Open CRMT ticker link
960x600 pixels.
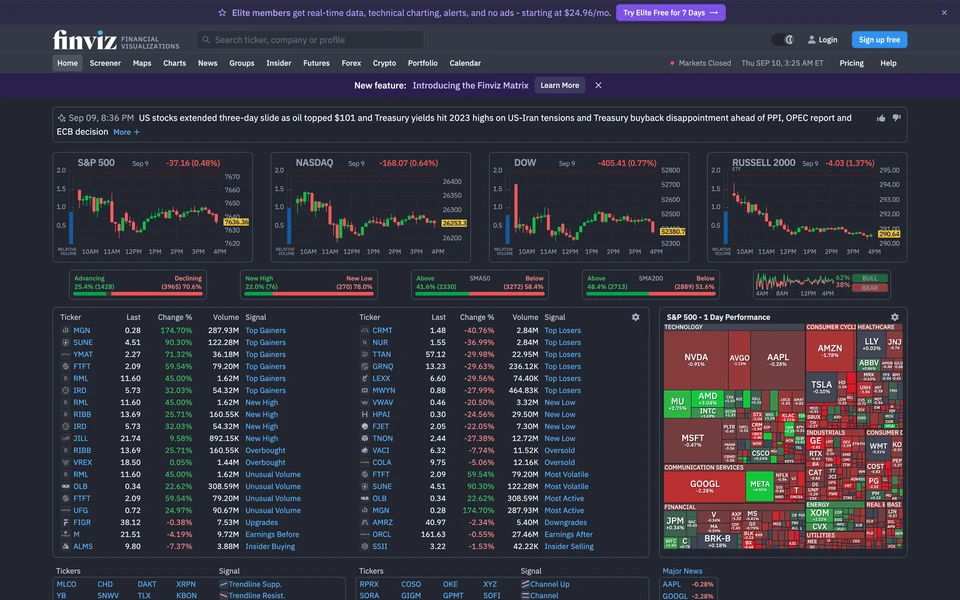coord(382,331)
